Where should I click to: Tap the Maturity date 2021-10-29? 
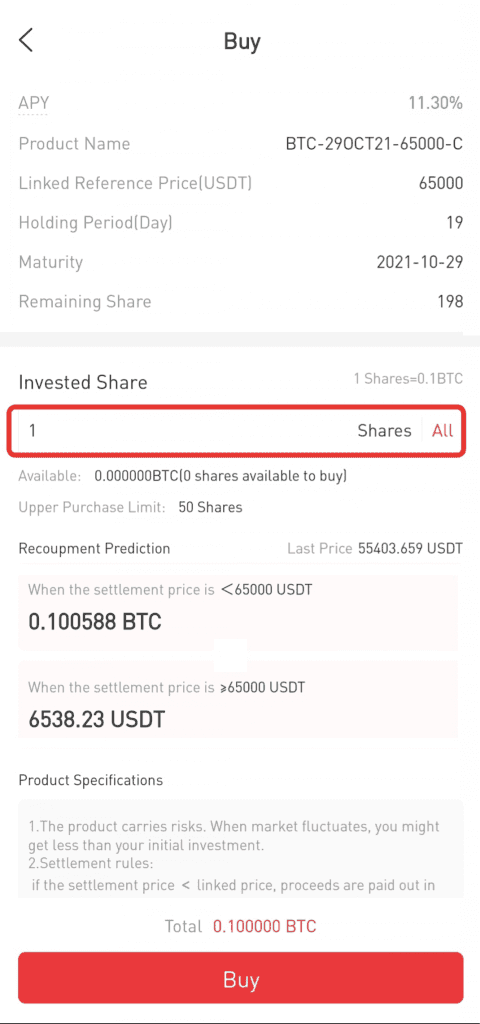coord(419,263)
